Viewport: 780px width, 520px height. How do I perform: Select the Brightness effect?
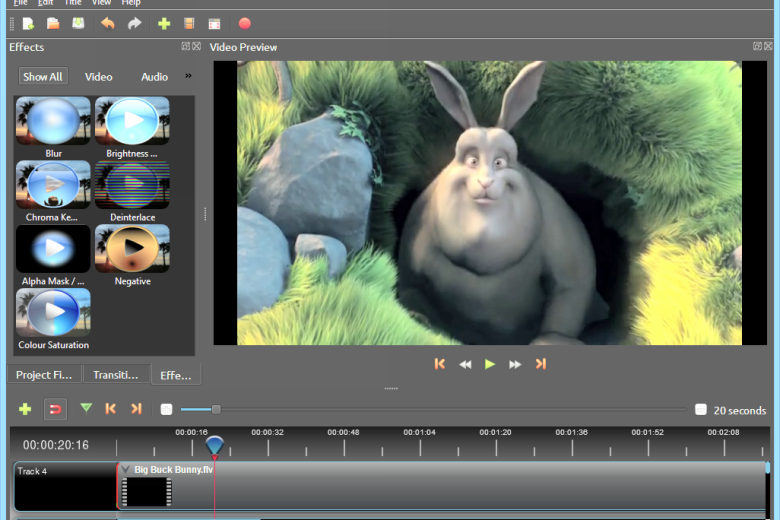point(132,127)
